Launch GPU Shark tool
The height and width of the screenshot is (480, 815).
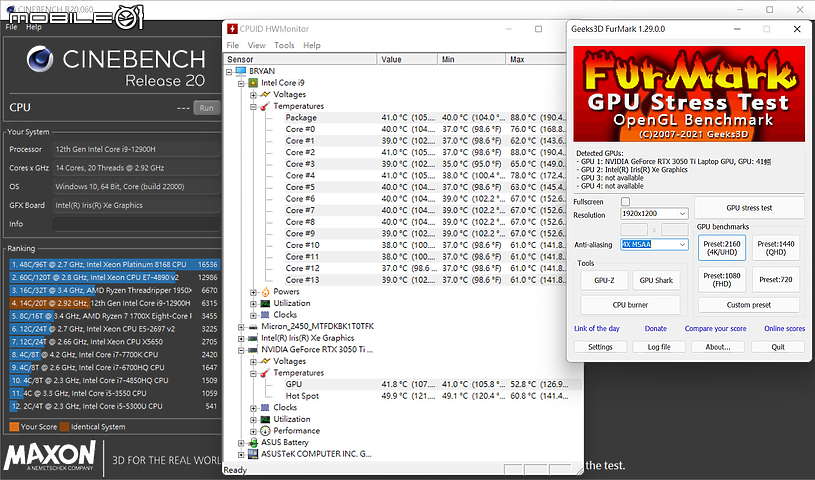click(x=656, y=280)
